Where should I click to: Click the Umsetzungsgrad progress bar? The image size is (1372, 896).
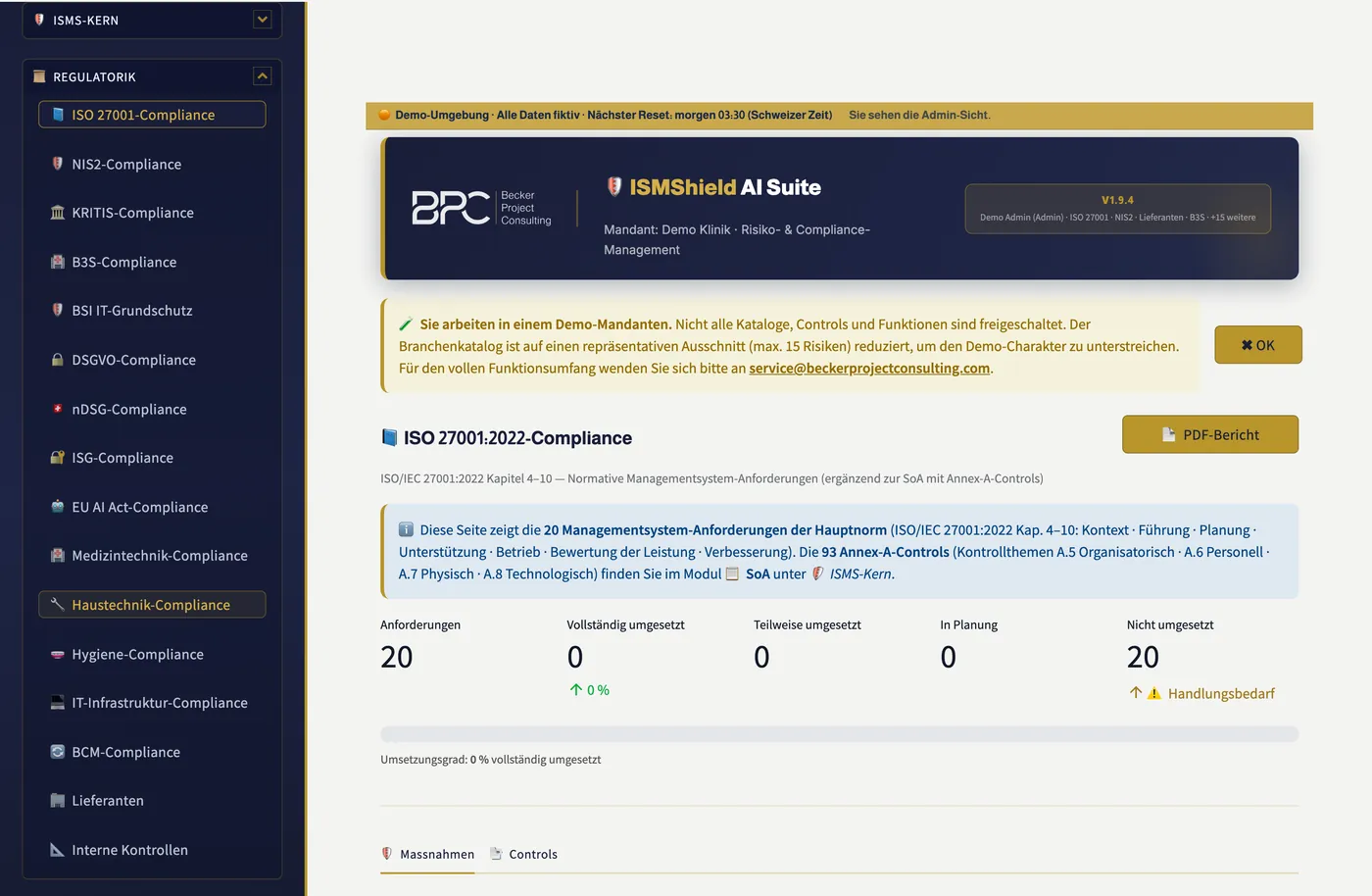pos(840,734)
